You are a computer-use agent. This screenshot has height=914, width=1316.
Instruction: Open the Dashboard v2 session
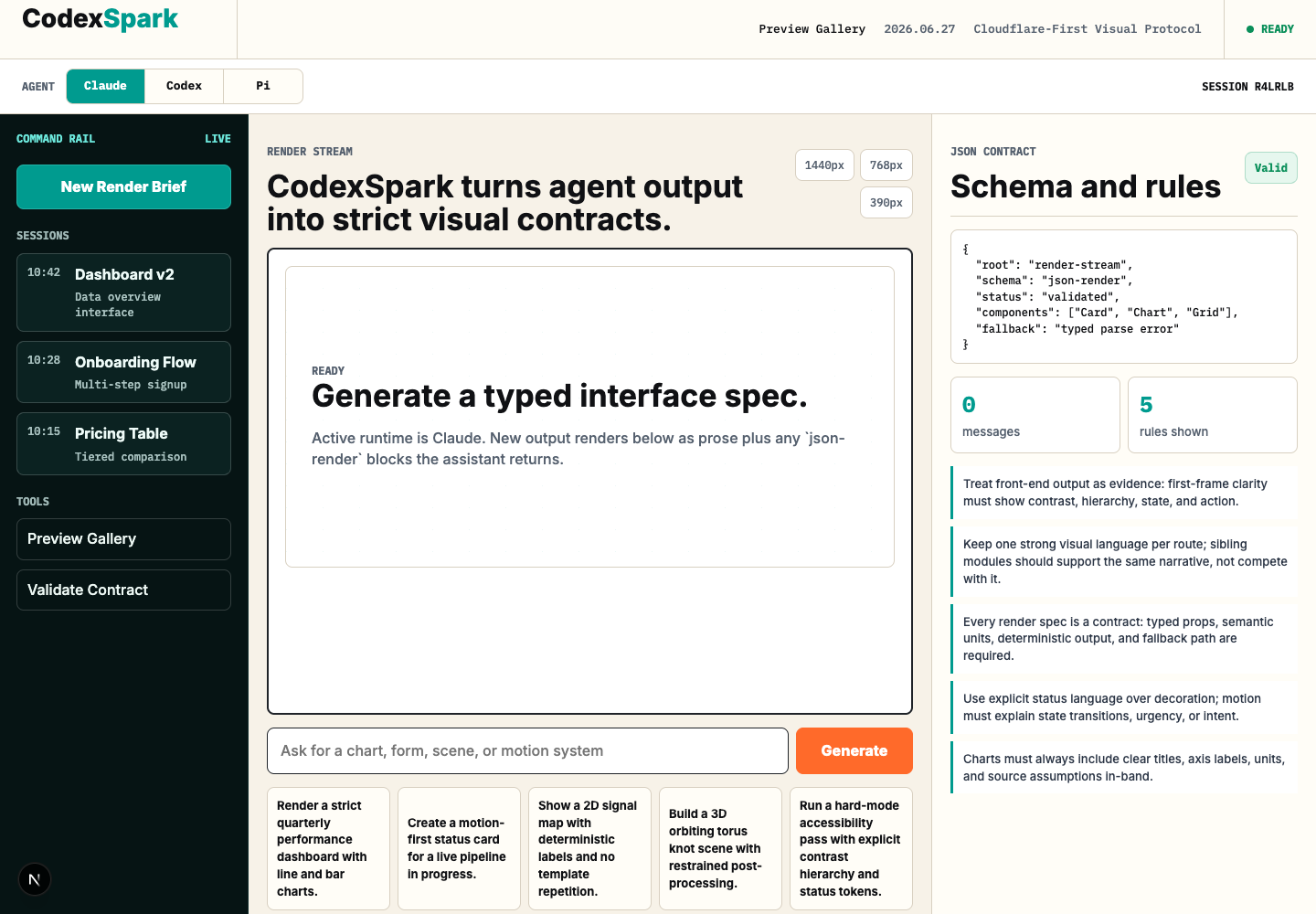click(x=123, y=292)
